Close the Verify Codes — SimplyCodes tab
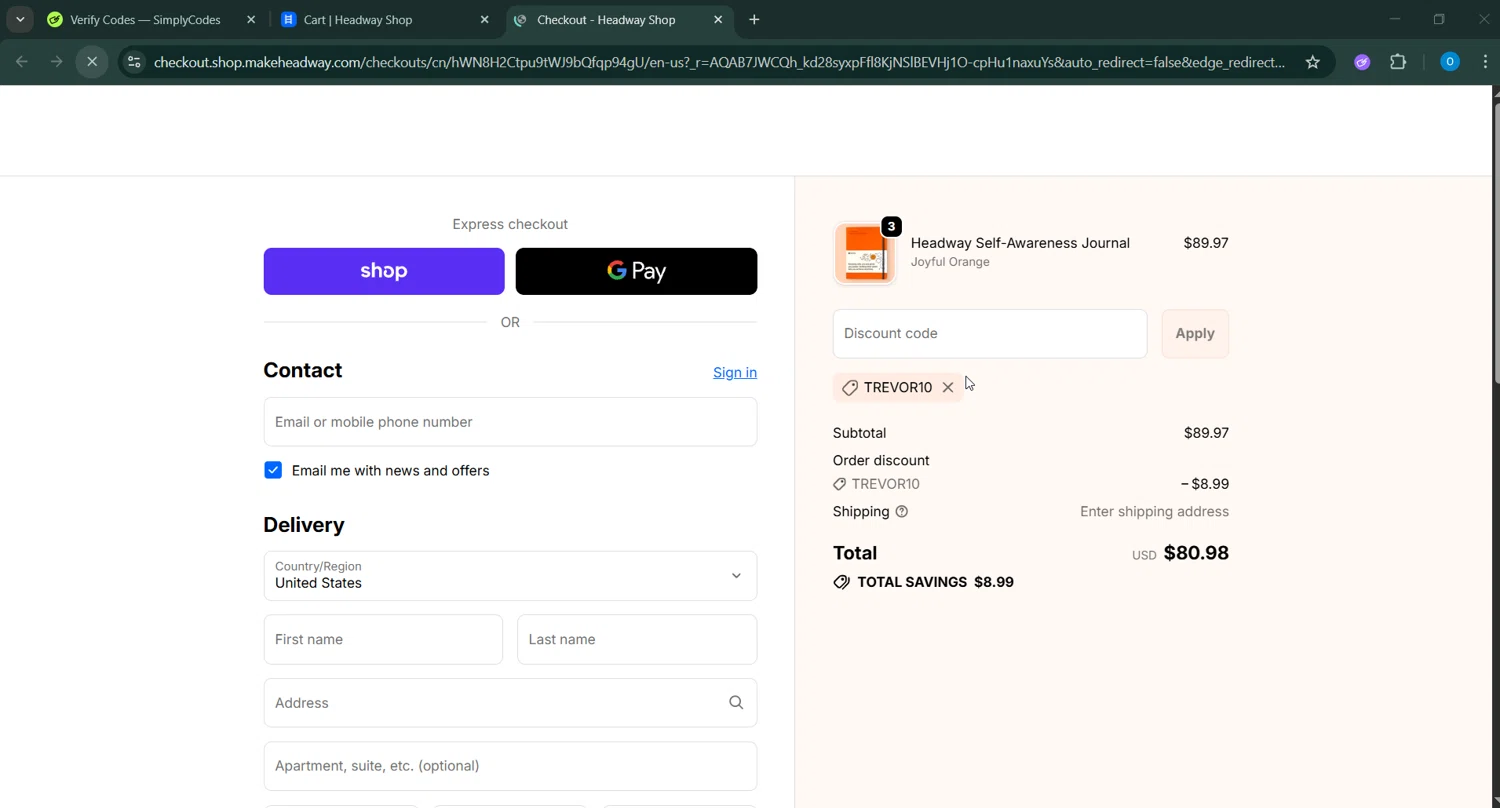Viewport: 1500px width, 808px height. 251,20
